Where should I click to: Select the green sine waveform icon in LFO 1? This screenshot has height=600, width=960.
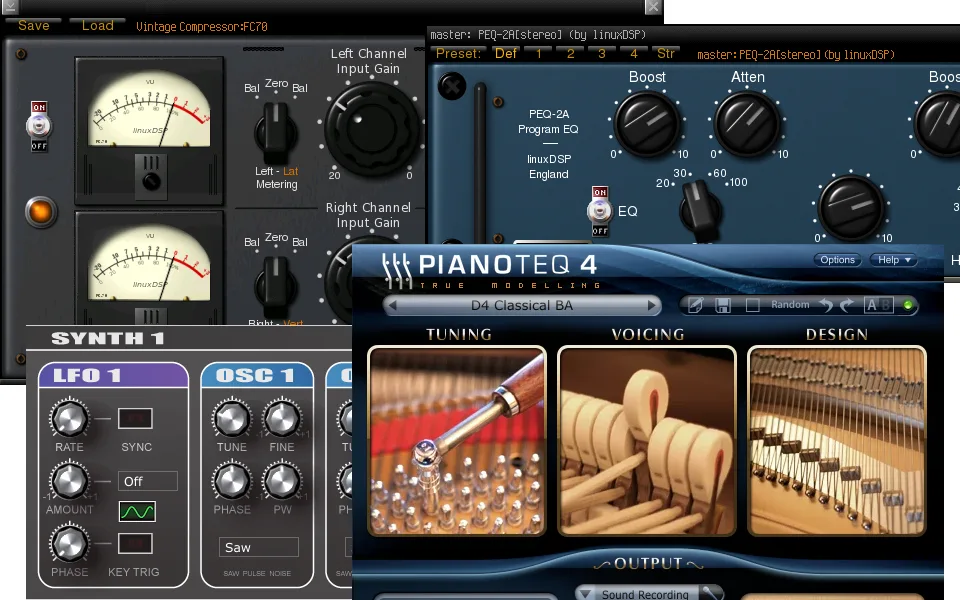coord(137,512)
